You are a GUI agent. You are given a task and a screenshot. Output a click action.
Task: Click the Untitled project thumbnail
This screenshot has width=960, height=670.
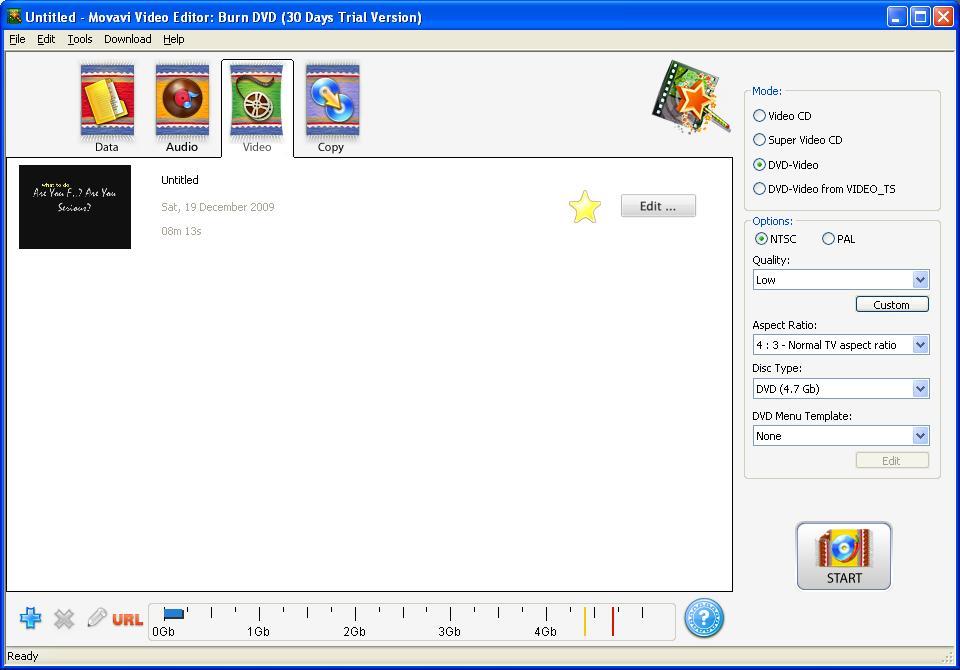[x=74, y=207]
